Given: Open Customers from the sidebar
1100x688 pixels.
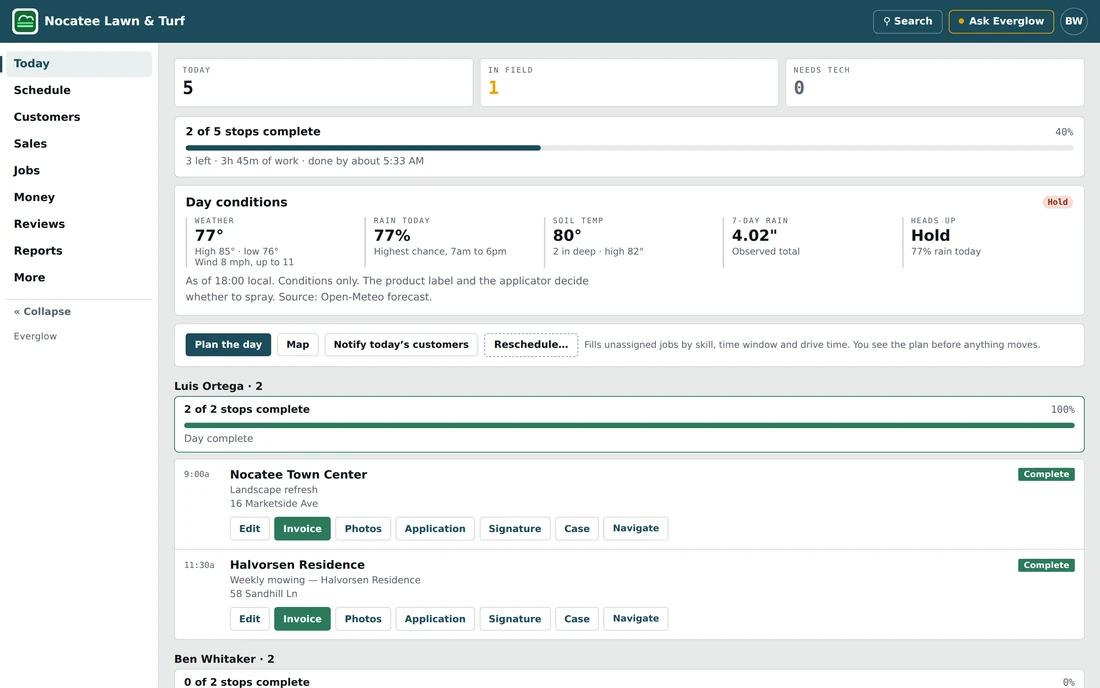Looking at the screenshot, I should click(77, 117).
